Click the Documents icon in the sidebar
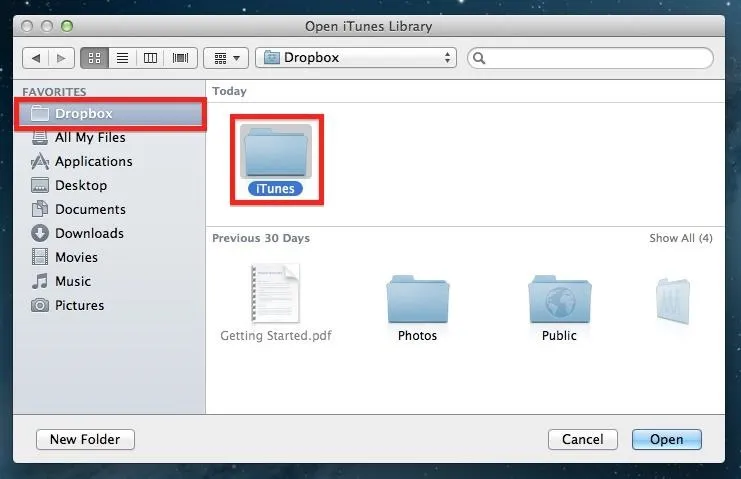 pos(40,209)
